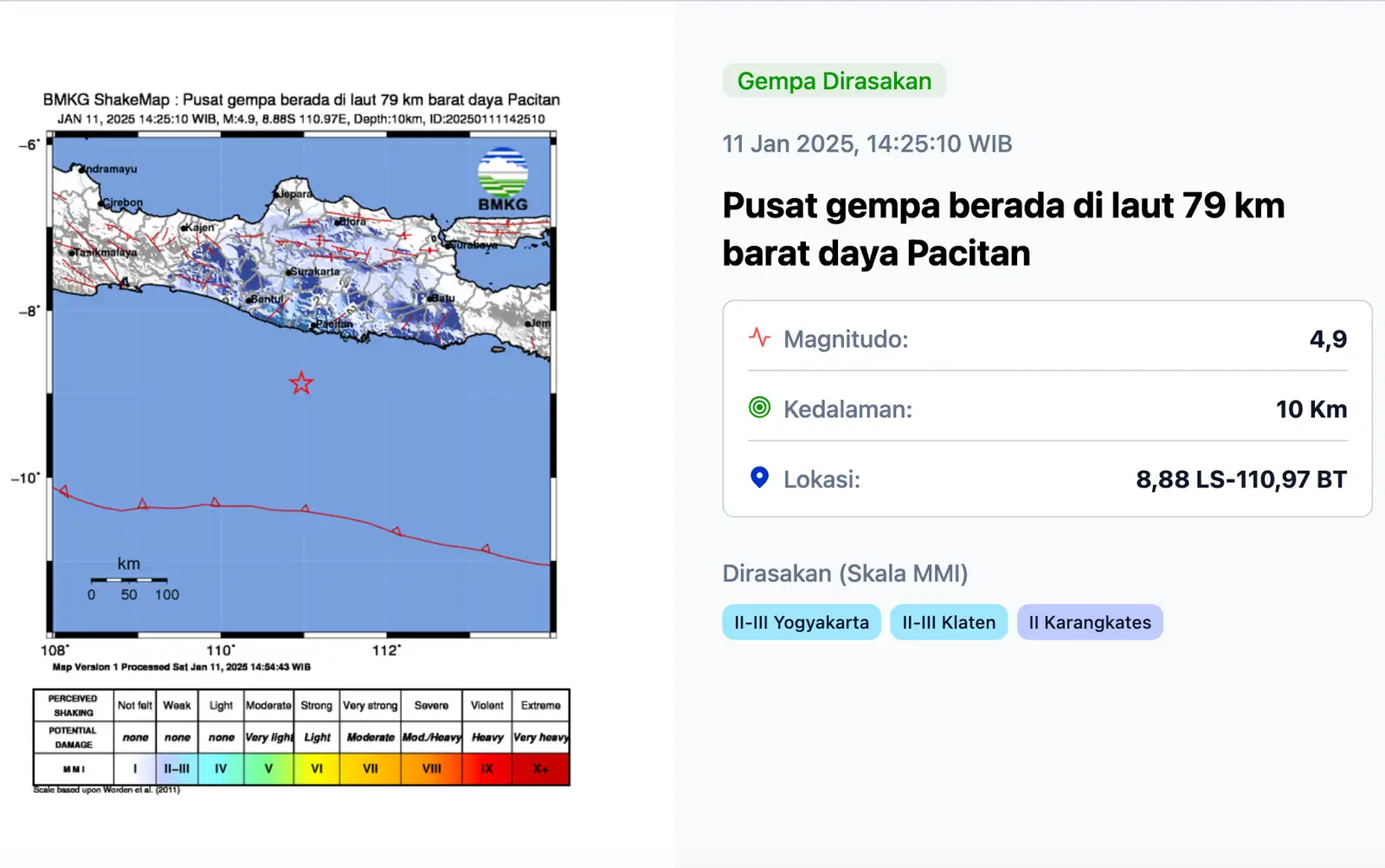
Task: Click the Severe shaking legend cell
Action: coord(431,705)
